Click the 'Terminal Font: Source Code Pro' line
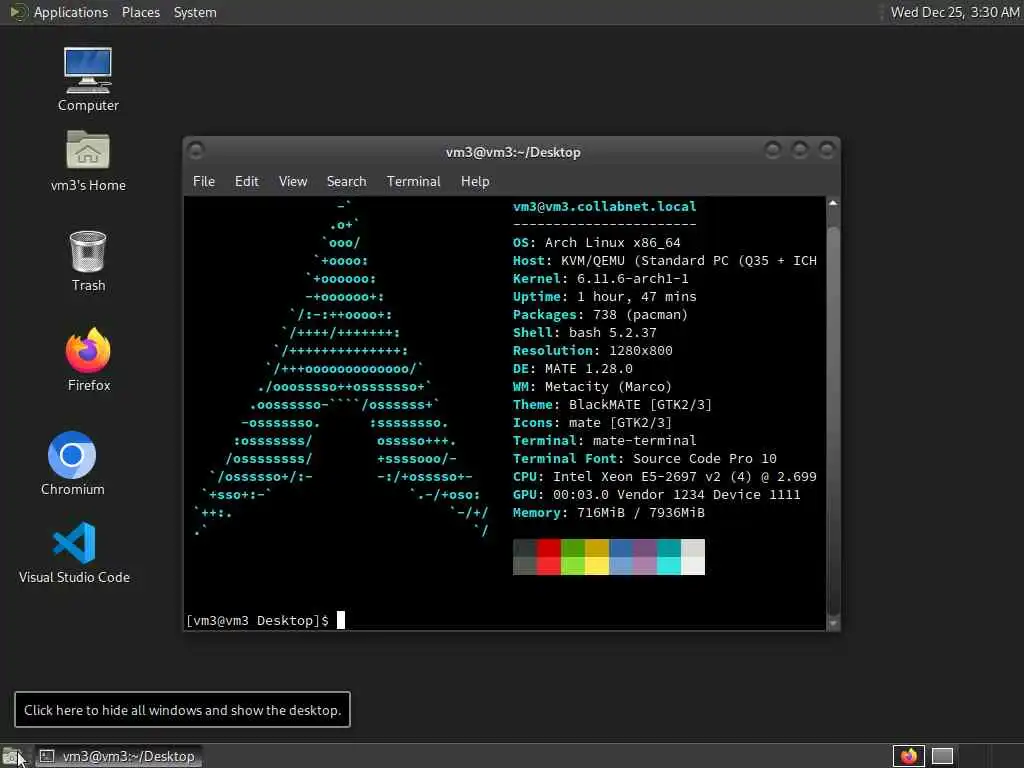The image size is (1024, 768). (x=645, y=458)
